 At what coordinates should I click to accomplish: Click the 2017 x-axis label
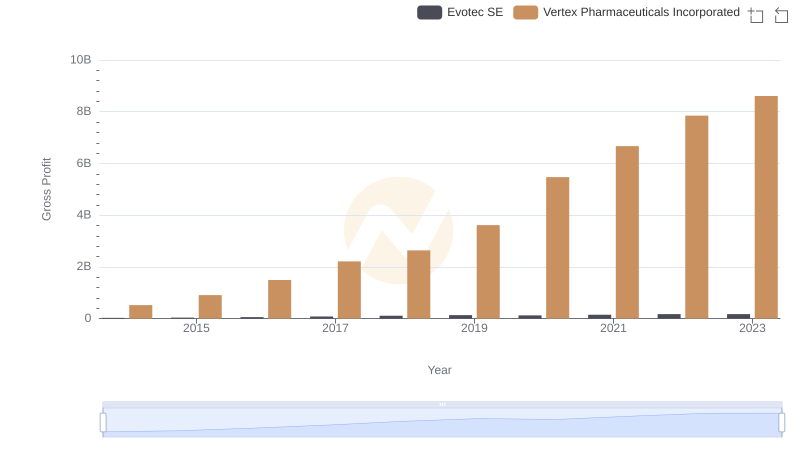point(335,328)
